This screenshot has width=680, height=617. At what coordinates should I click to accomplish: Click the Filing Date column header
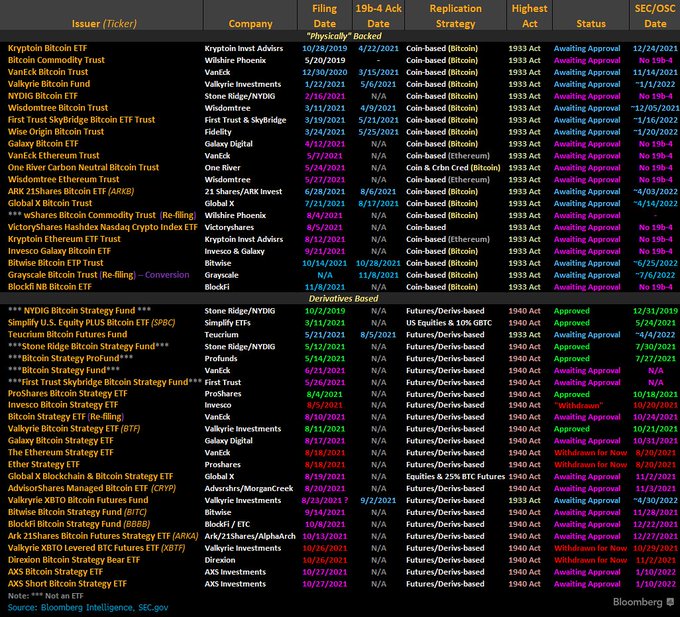coord(324,16)
